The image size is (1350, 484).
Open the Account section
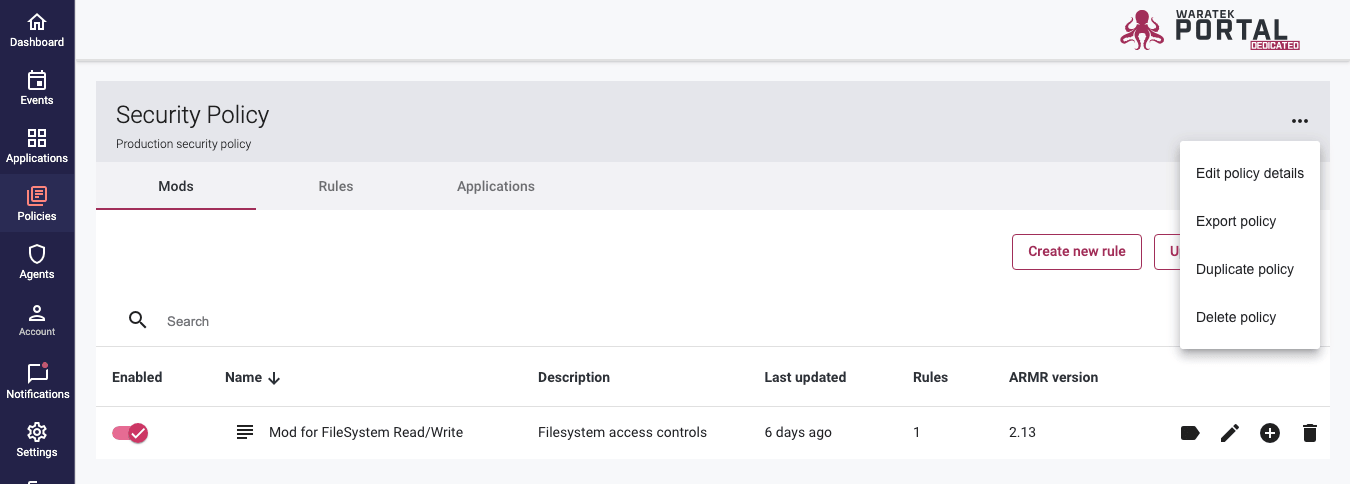(37, 320)
